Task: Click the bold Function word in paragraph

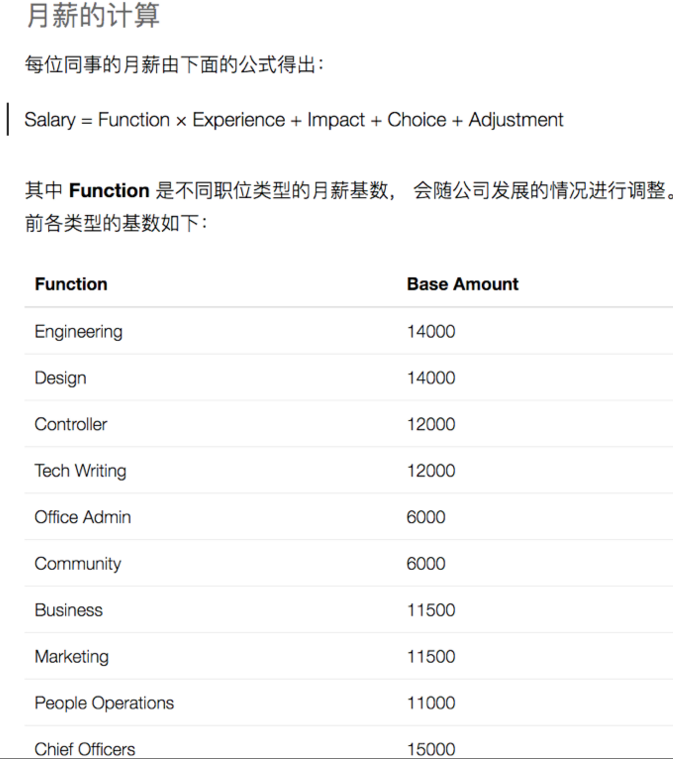Action: [x=109, y=190]
